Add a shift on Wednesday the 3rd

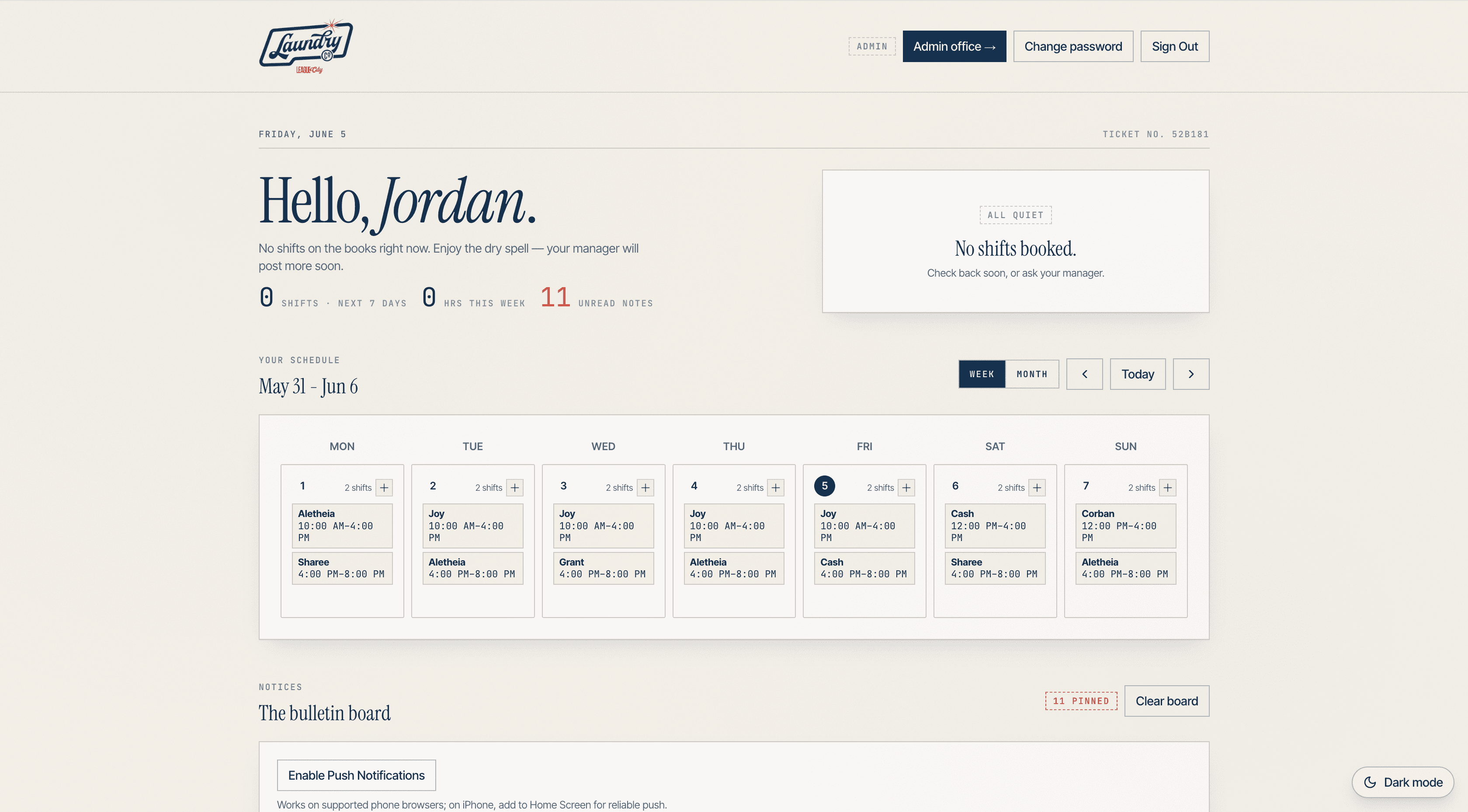click(x=645, y=488)
